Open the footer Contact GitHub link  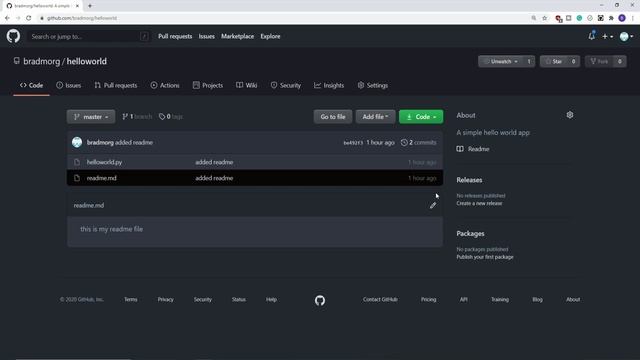click(380, 299)
